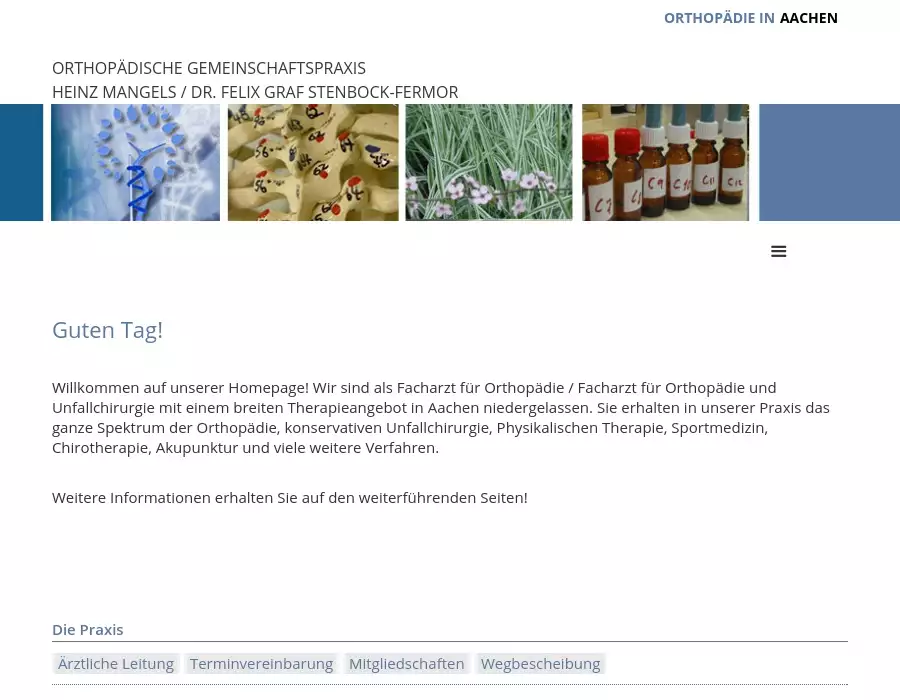Open the hamburger navigation menu
This screenshot has height=700, width=900.
[x=779, y=252]
